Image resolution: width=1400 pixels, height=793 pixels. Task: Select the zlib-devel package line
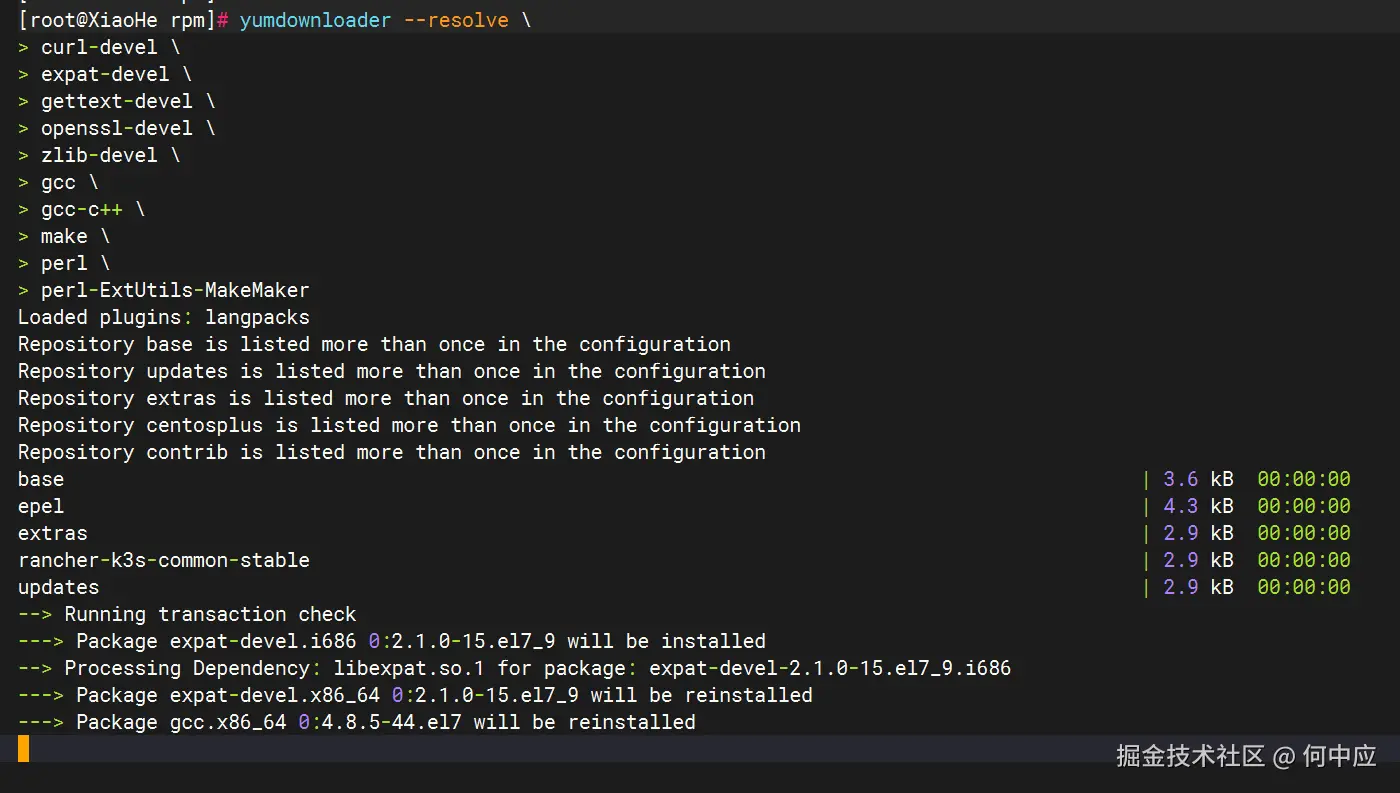(99, 155)
